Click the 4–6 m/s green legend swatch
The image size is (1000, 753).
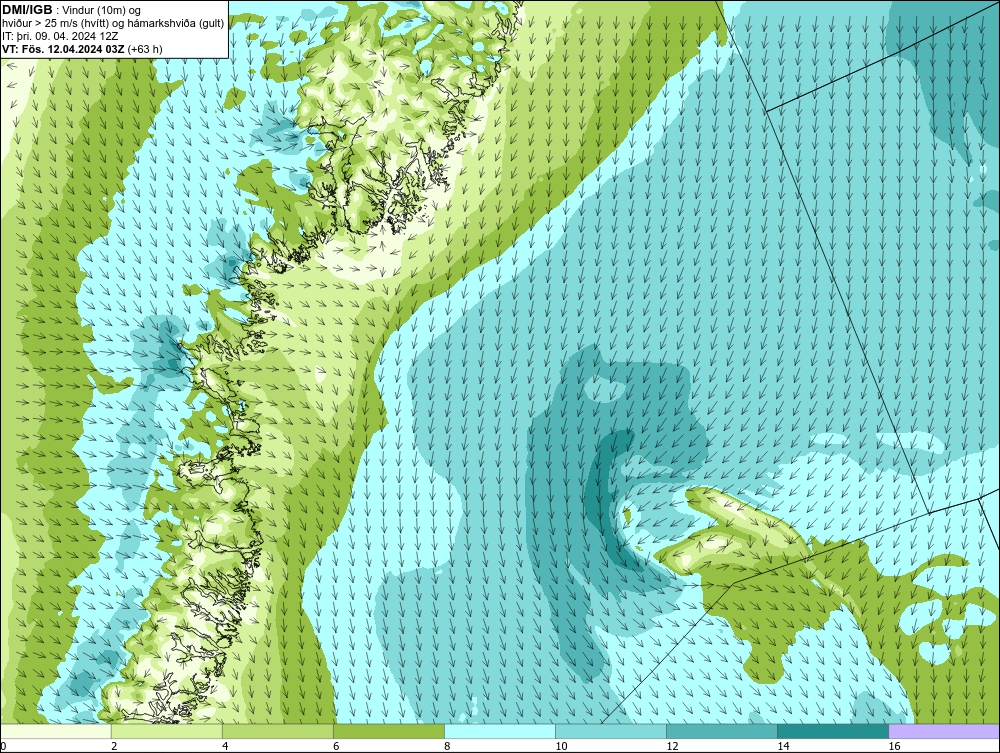point(278,731)
